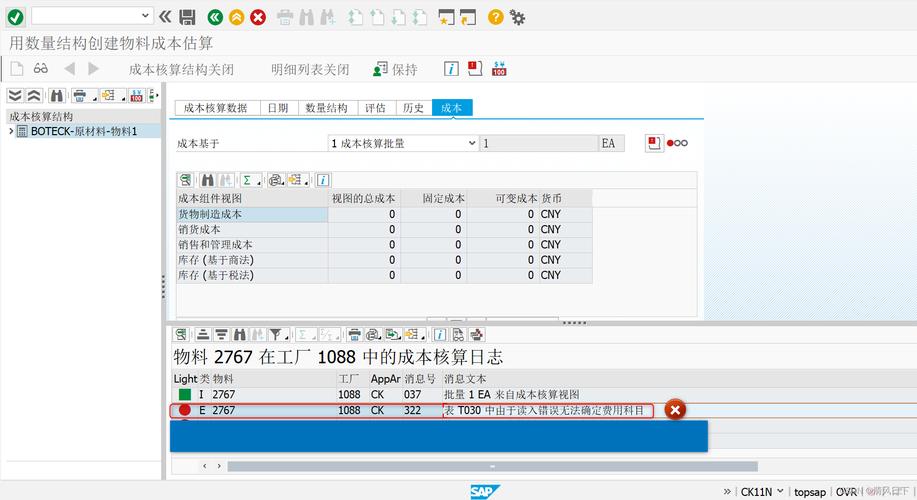The height and width of the screenshot is (500, 917).
Task: Click 消息文本 column header in log
Action: pos(465,378)
